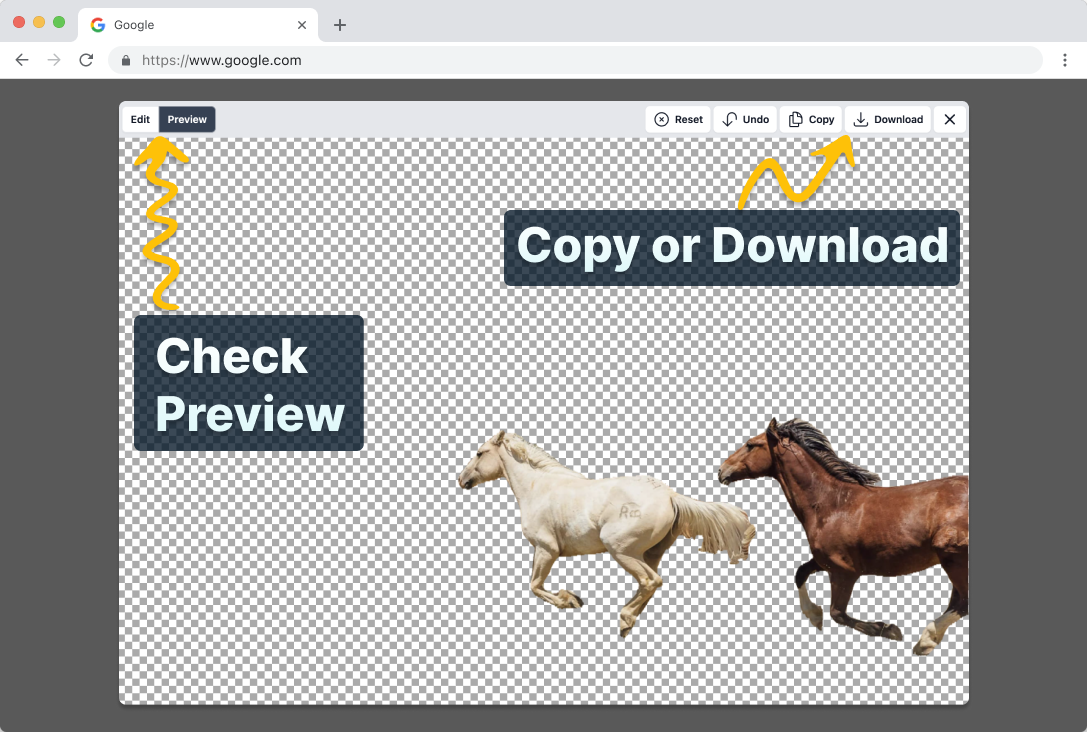The image size is (1087, 732).
Task: Close the Google browser tab
Action: click(302, 25)
